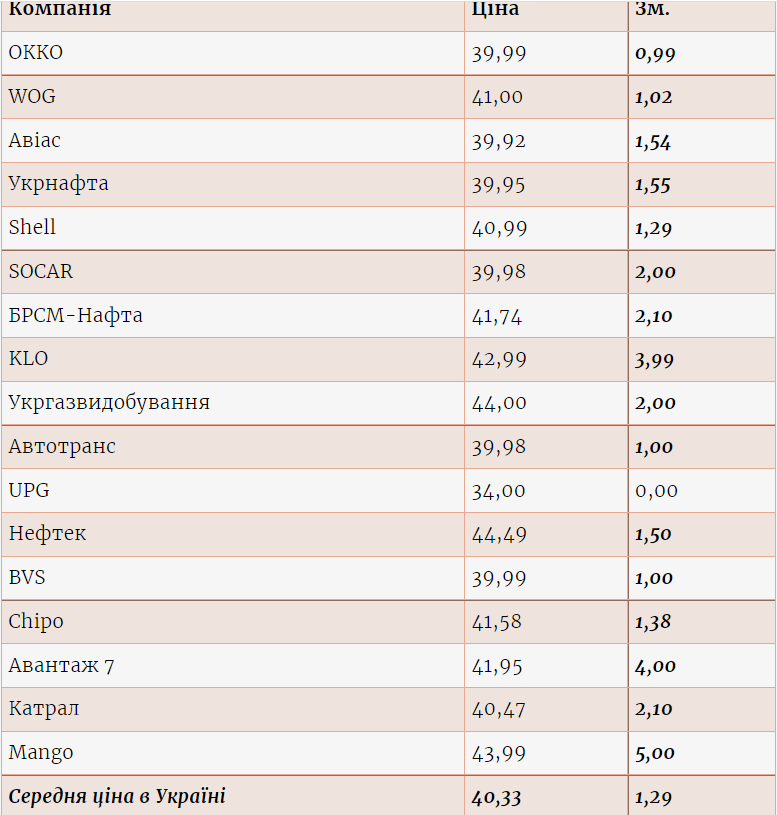Click the Авантаж 7 company name

click(x=61, y=666)
